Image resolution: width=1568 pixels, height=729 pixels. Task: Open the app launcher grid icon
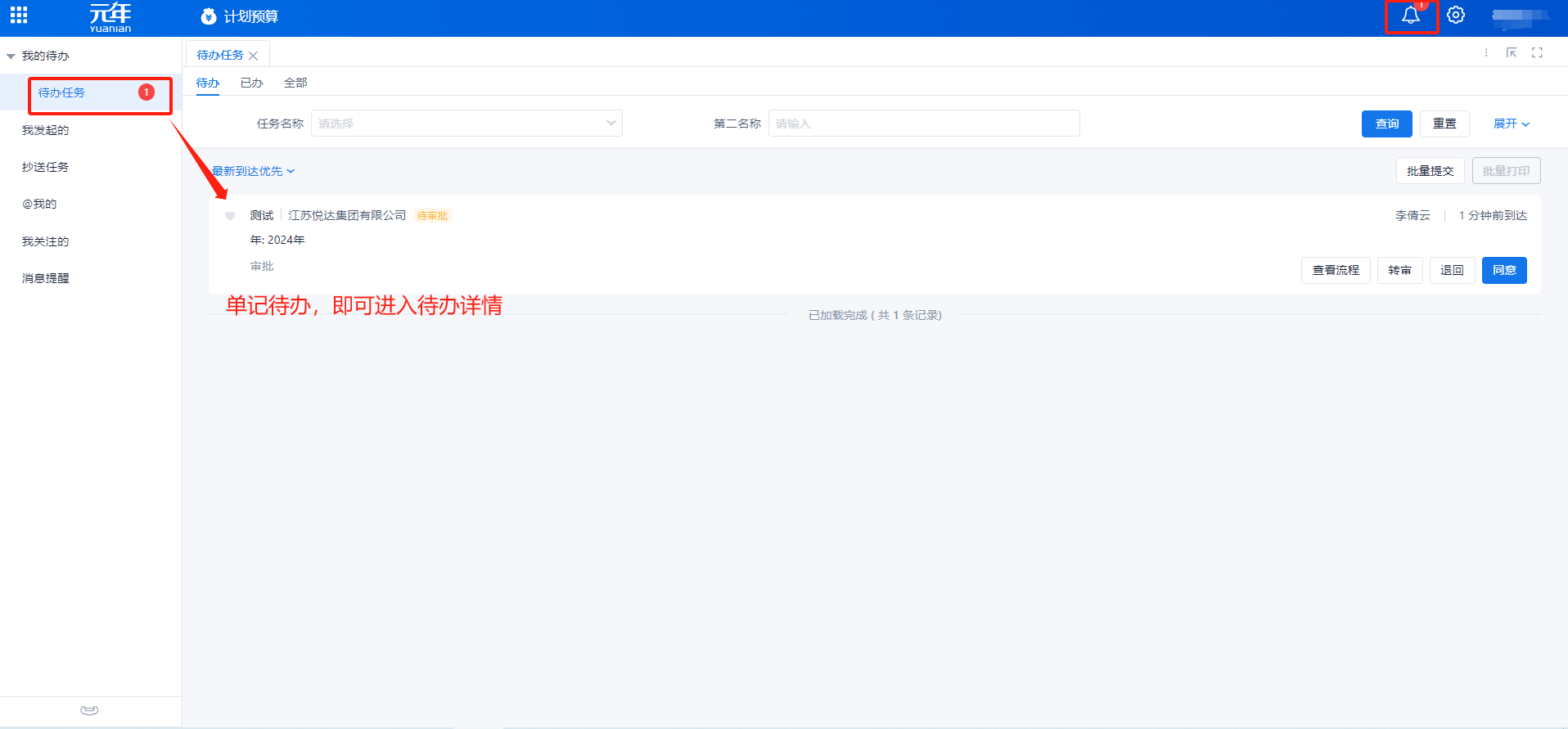[19, 16]
